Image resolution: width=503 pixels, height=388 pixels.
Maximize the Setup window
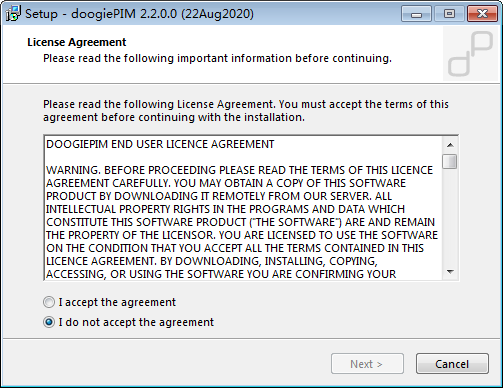pyautogui.click(x=449, y=14)
